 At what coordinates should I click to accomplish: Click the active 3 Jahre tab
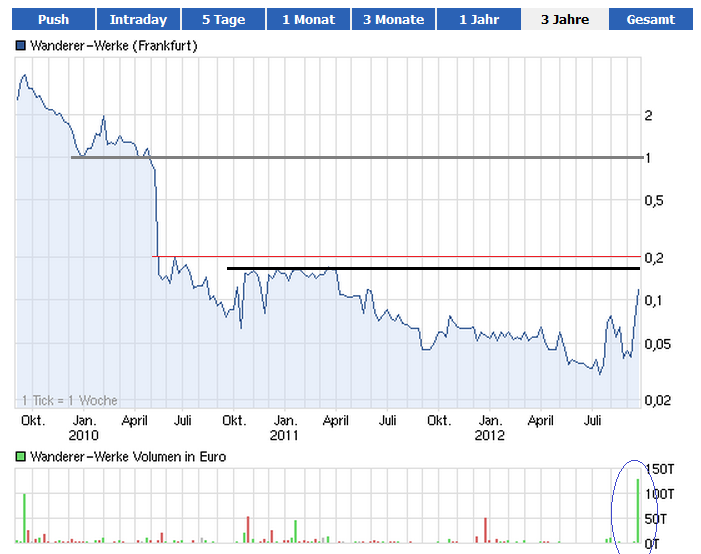pos(565,19)
